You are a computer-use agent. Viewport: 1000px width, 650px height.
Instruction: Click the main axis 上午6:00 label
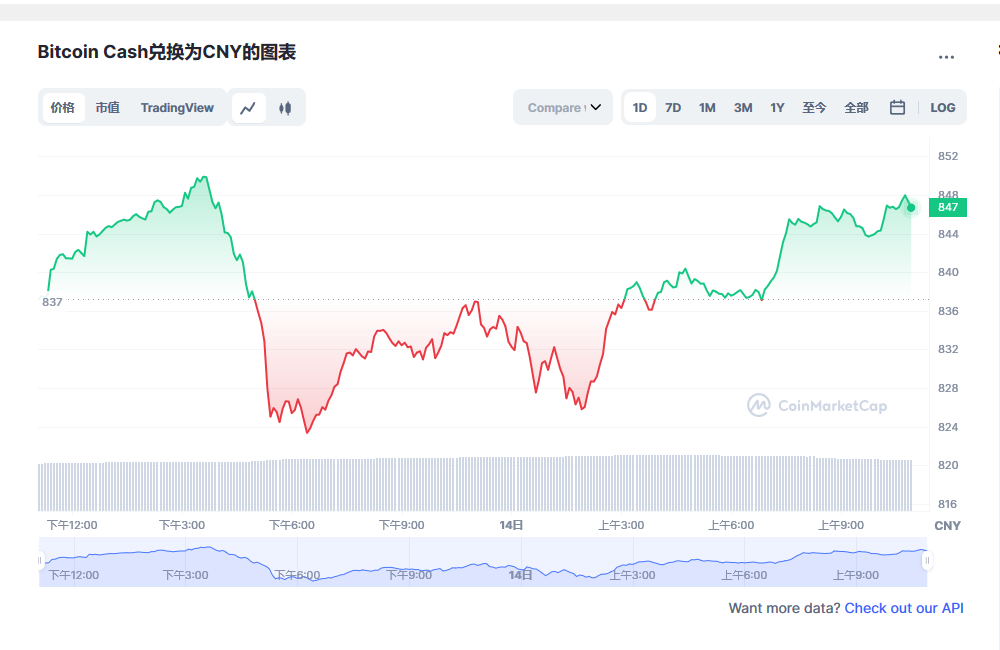coord(731,525)
